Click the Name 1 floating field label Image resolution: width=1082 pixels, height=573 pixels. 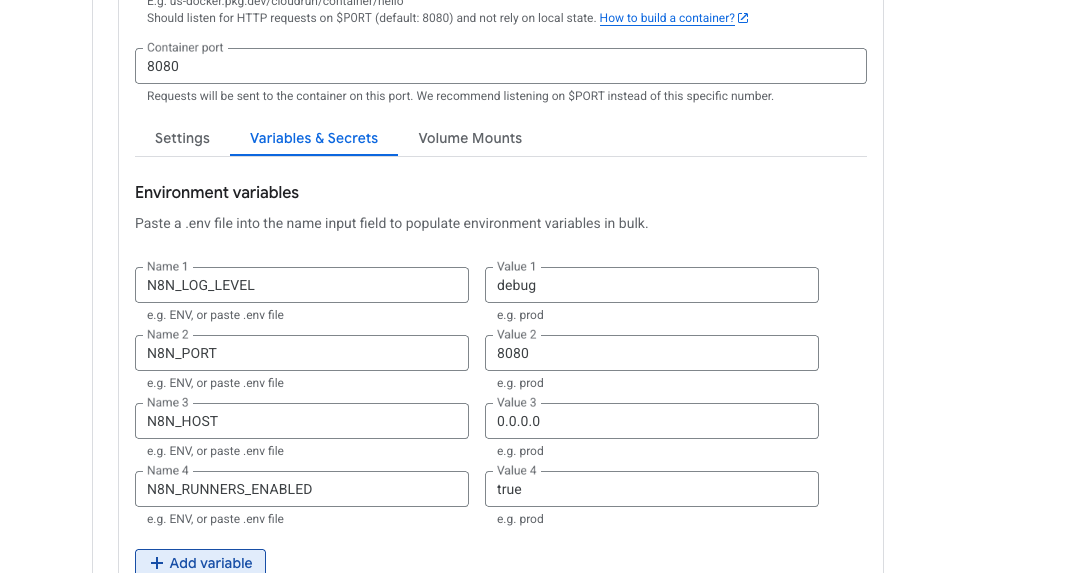pos(167,266)
